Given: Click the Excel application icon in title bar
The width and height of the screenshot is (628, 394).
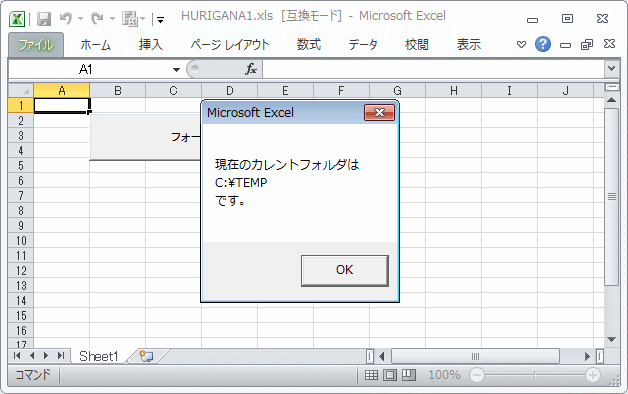Looking at the screenshot, I should pos(17,19).
